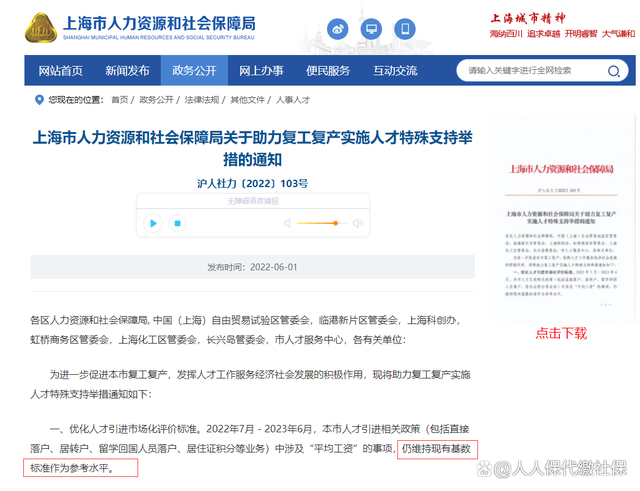Open the 便民服务 menu item
Image resolution: width=640 pixels, height=491 pixels.
click(x=328, y=71)
